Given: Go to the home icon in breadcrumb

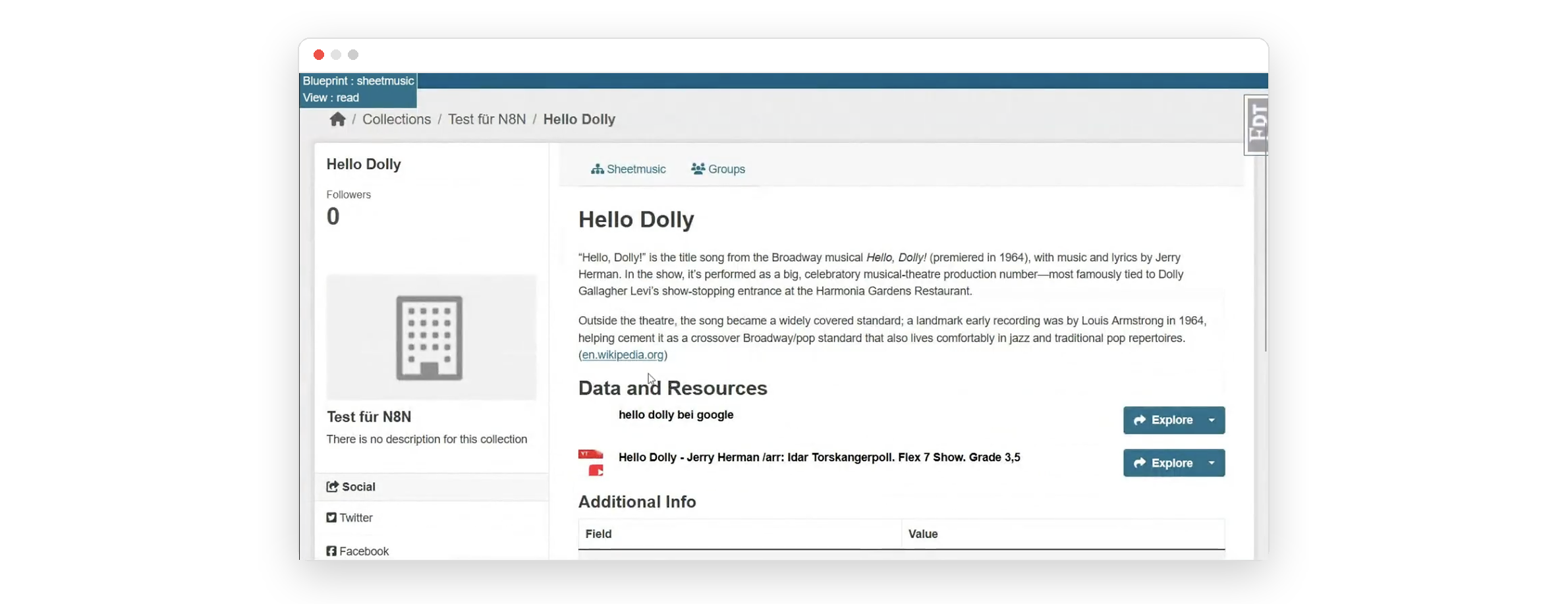Looking at the screenshot, I should tap(337, 119).
